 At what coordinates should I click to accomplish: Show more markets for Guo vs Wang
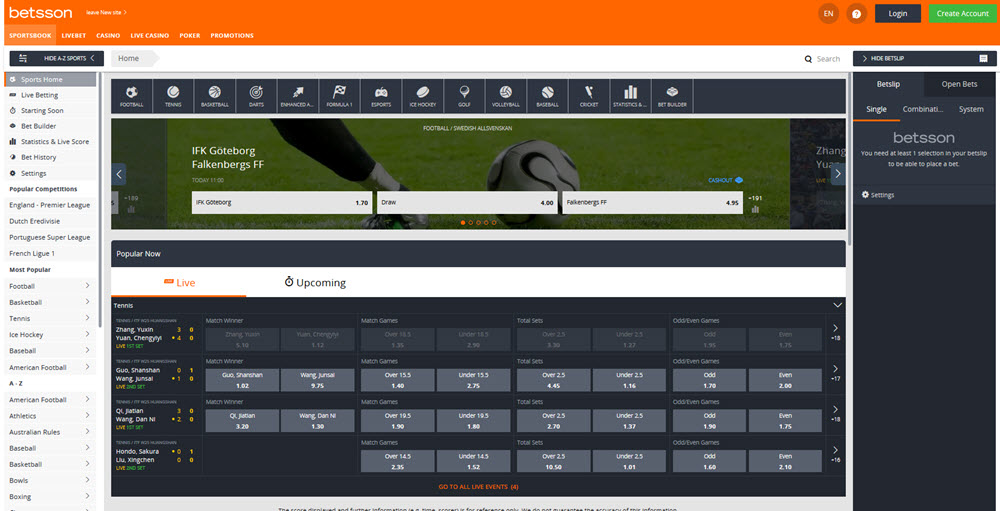(x=835, y=373)
